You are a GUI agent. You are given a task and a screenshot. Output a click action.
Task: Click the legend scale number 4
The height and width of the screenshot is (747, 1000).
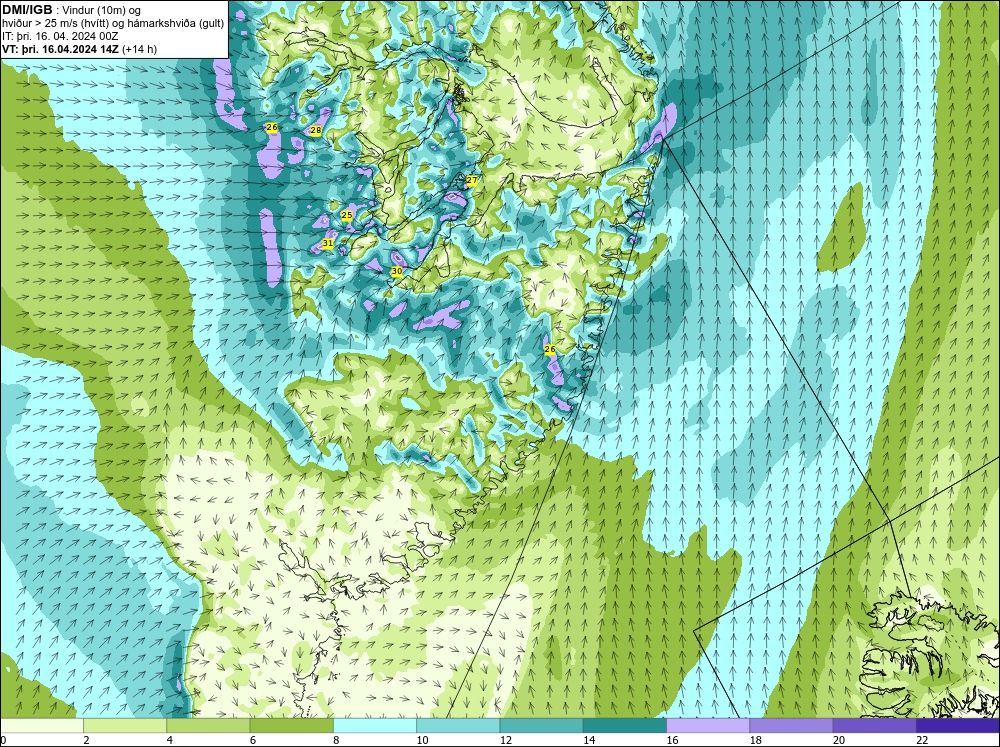[170, 740]
